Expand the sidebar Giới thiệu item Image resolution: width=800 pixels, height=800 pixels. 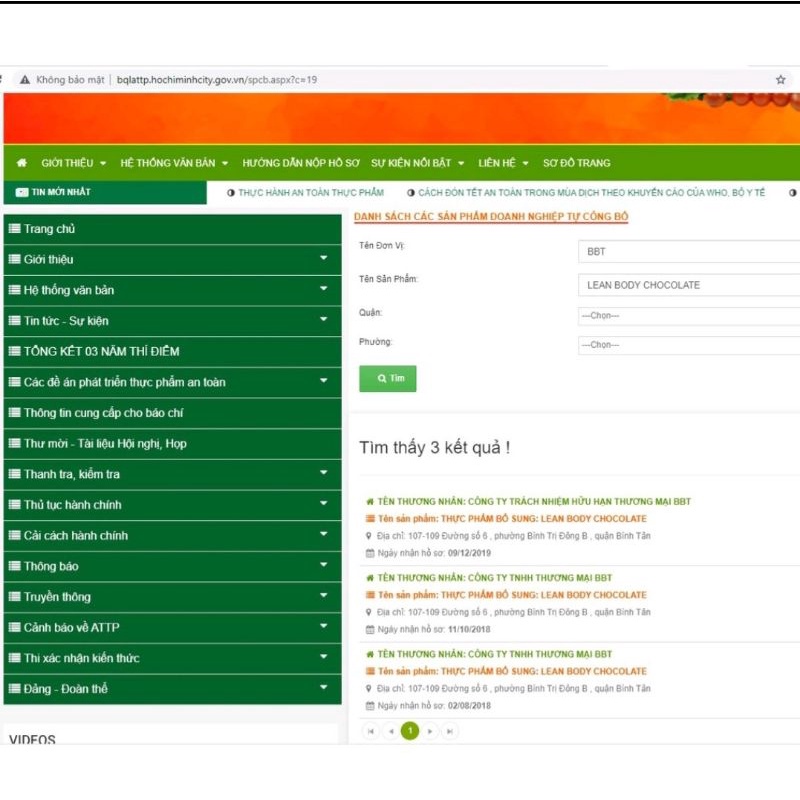[172, 260]
